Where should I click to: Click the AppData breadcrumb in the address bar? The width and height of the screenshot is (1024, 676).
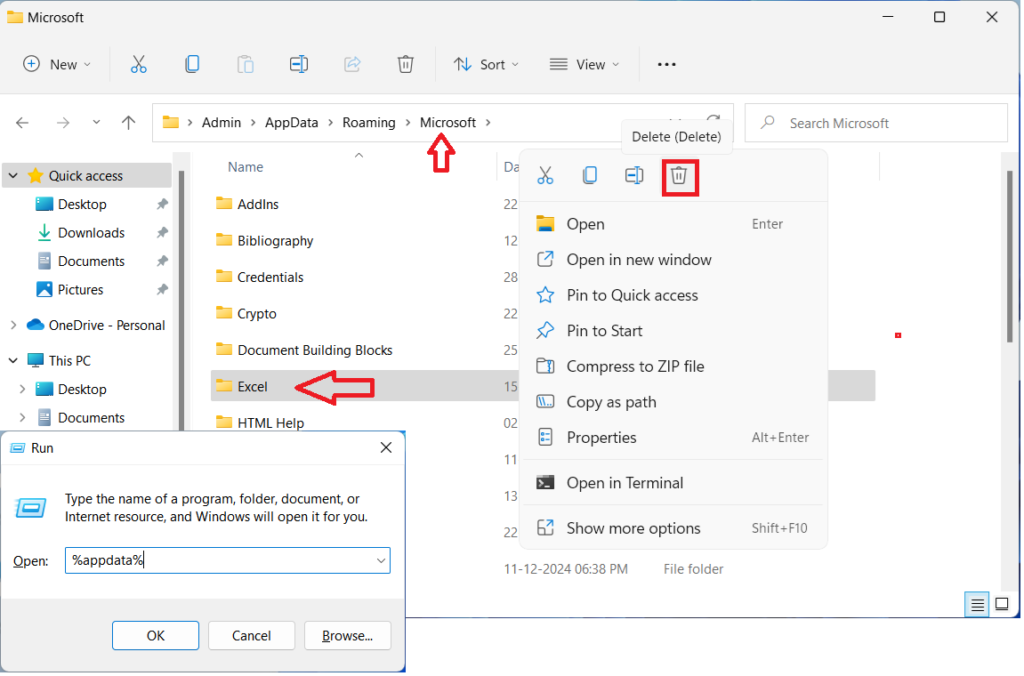(x=291, y=123)
